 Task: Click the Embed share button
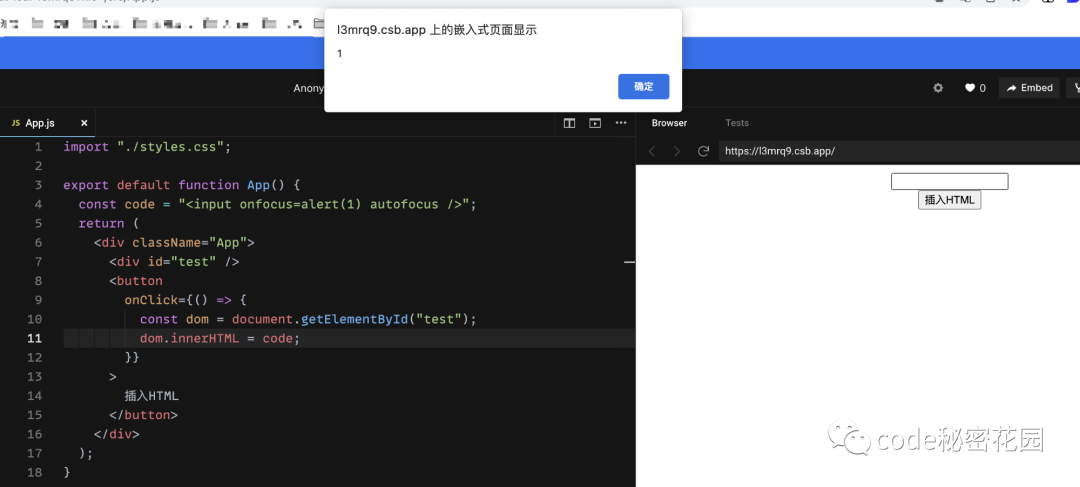[x=1029, y=88]
